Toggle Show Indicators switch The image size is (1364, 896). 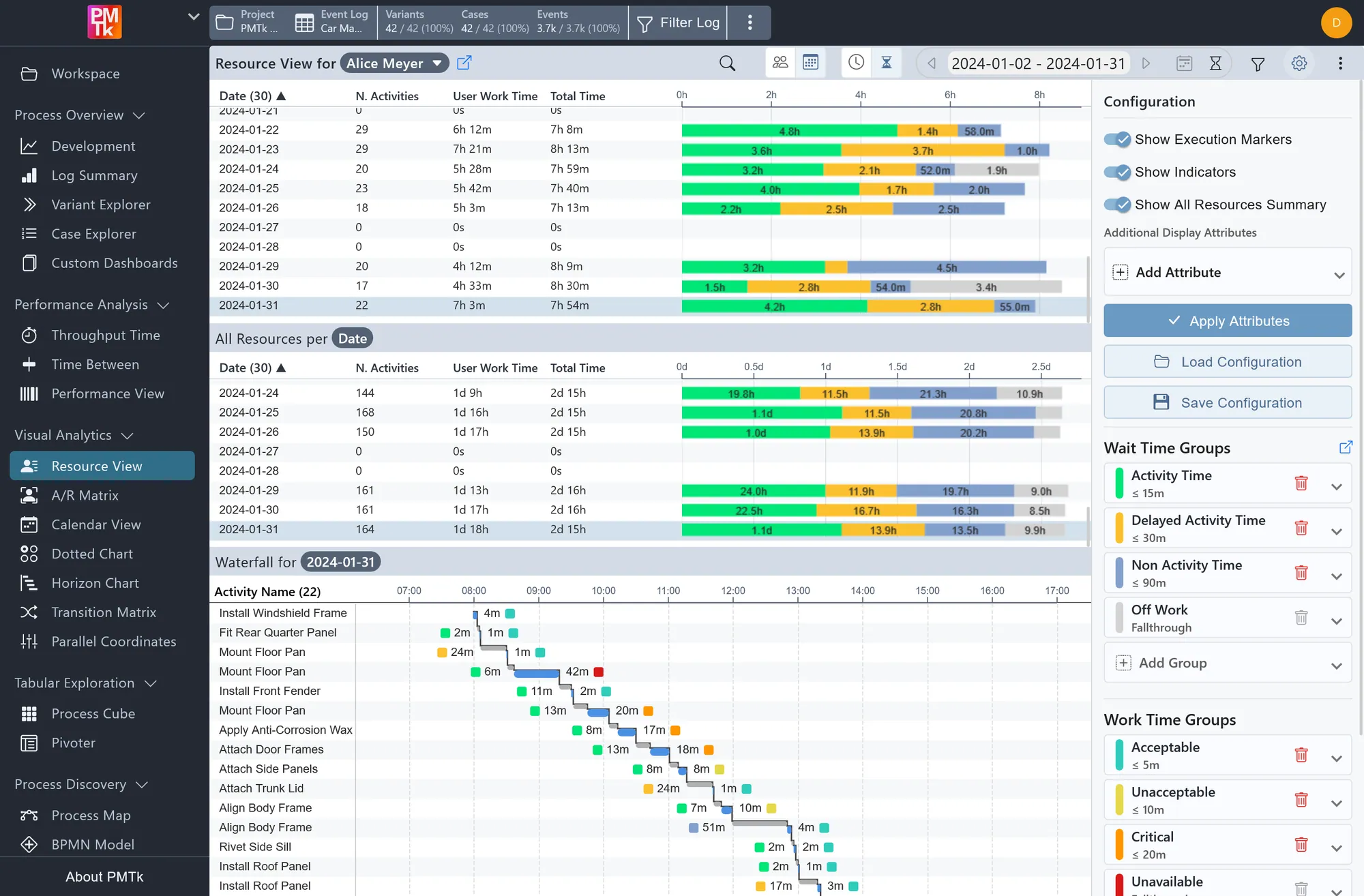pos(1118,172)
